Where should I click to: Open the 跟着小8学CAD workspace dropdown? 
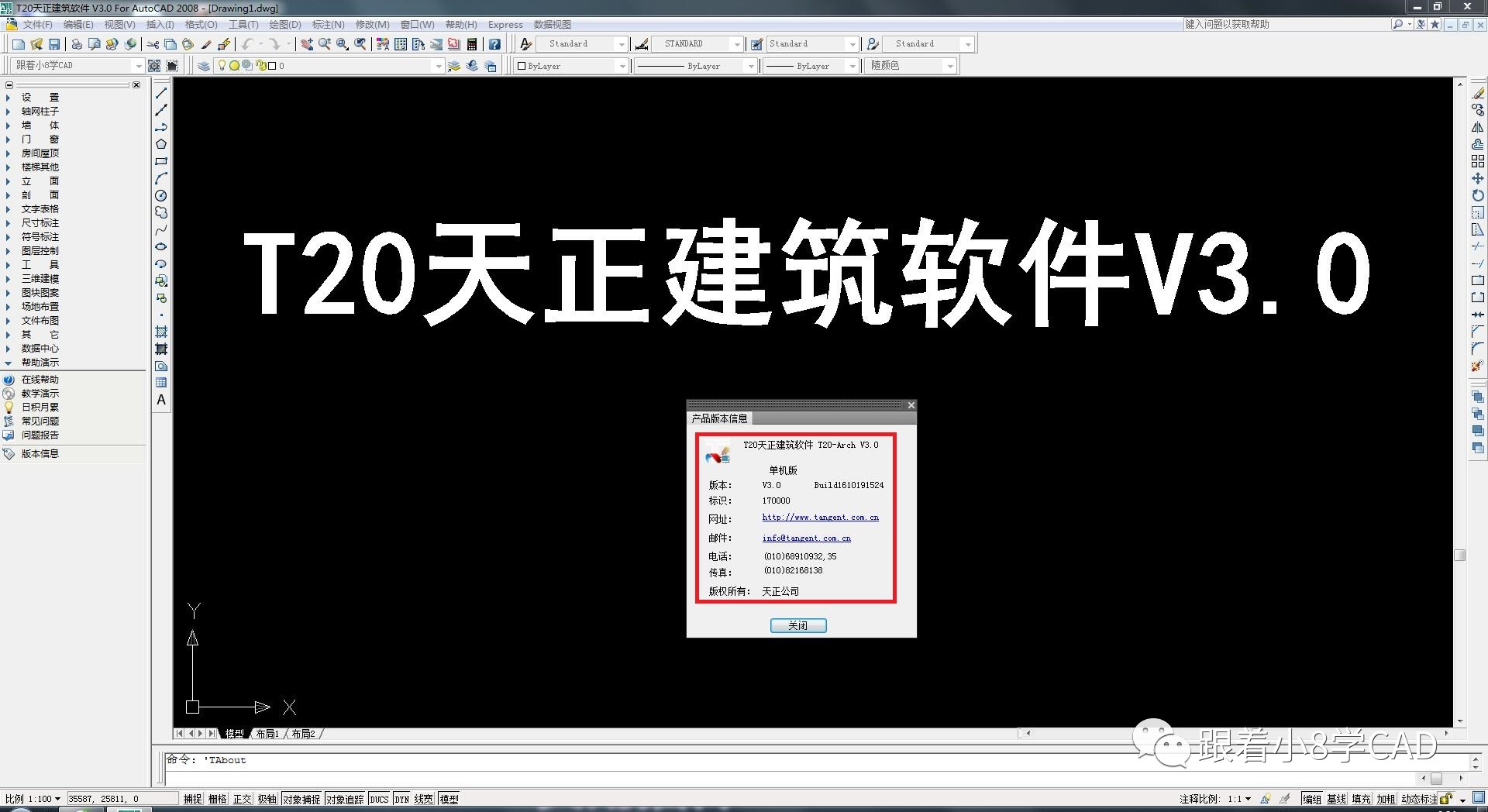click(78, 66)
